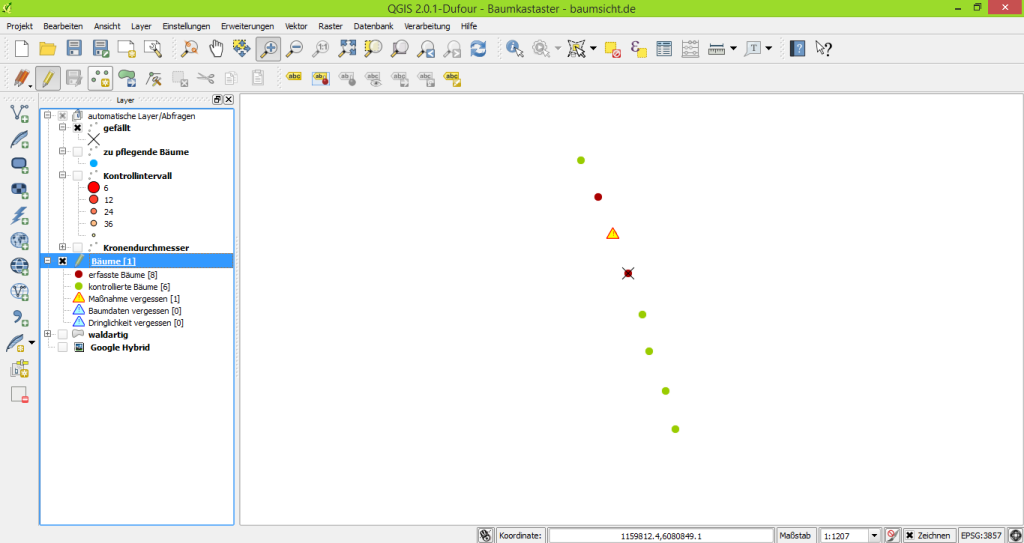The image size is (1024, 543).
Task: Toggle editing with the pencil icon
Action: tap(48, 78)
